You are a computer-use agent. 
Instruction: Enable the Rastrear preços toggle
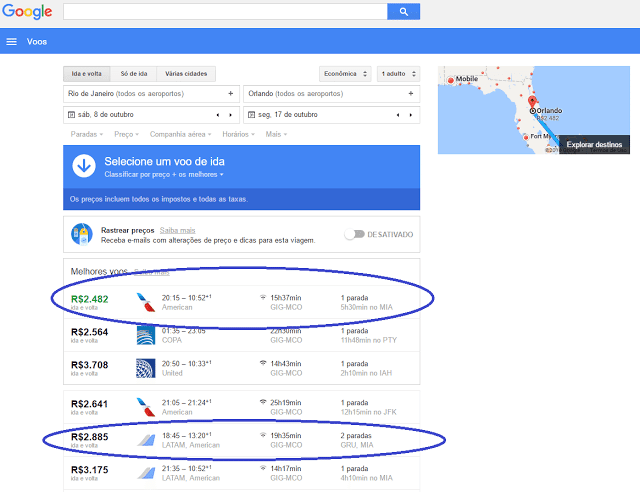(x=354, y=234)
